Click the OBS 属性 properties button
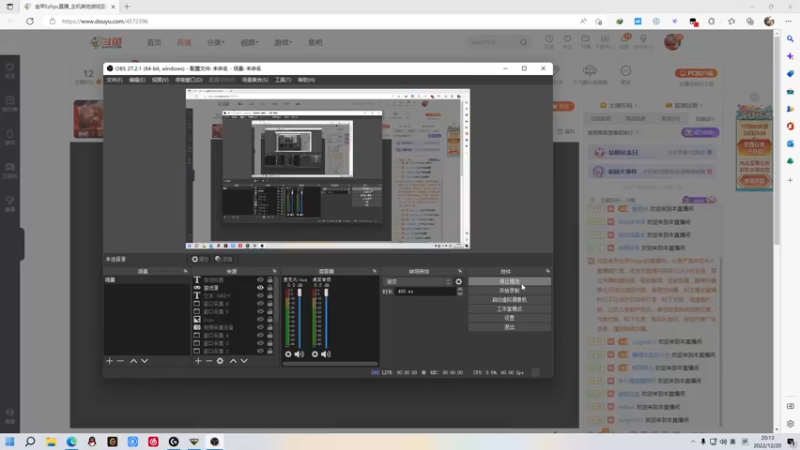The image size is (800, 450). click(x=200, y=259)
